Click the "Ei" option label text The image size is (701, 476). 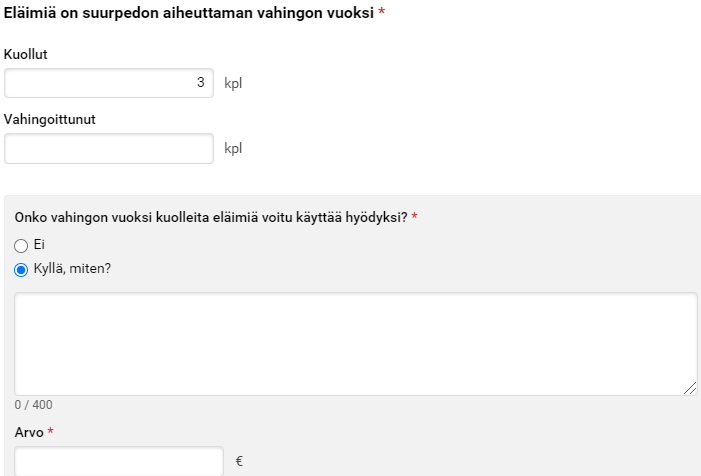(40, 245)
